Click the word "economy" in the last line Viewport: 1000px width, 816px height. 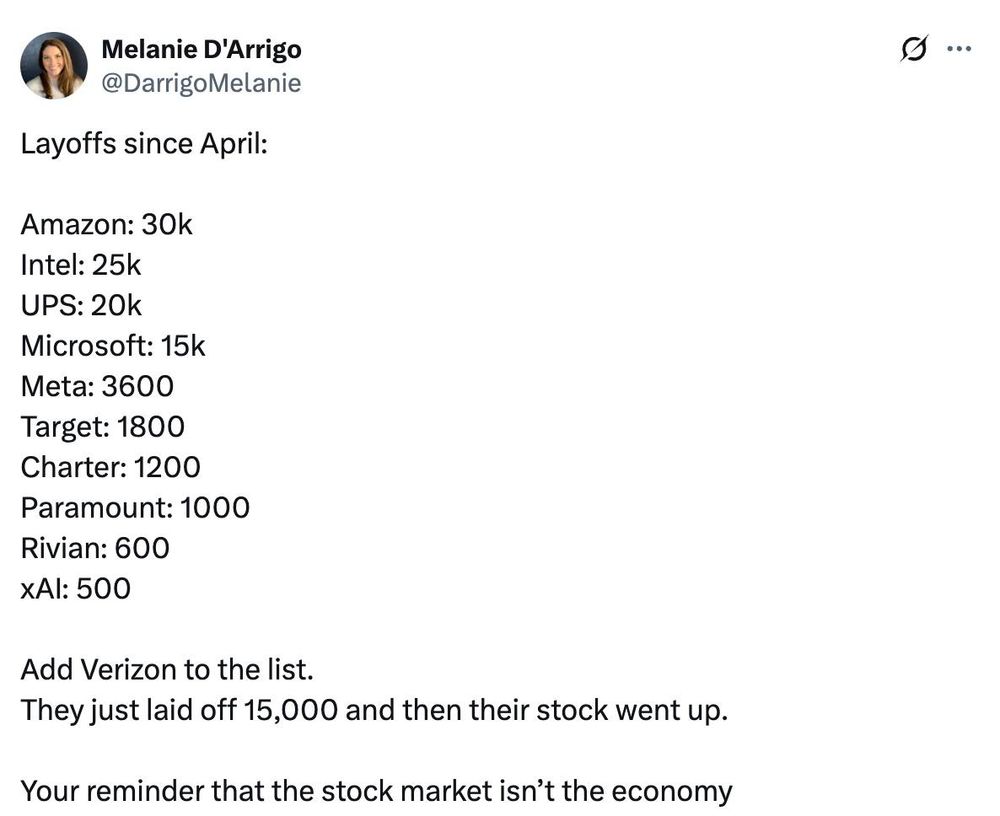671,792
